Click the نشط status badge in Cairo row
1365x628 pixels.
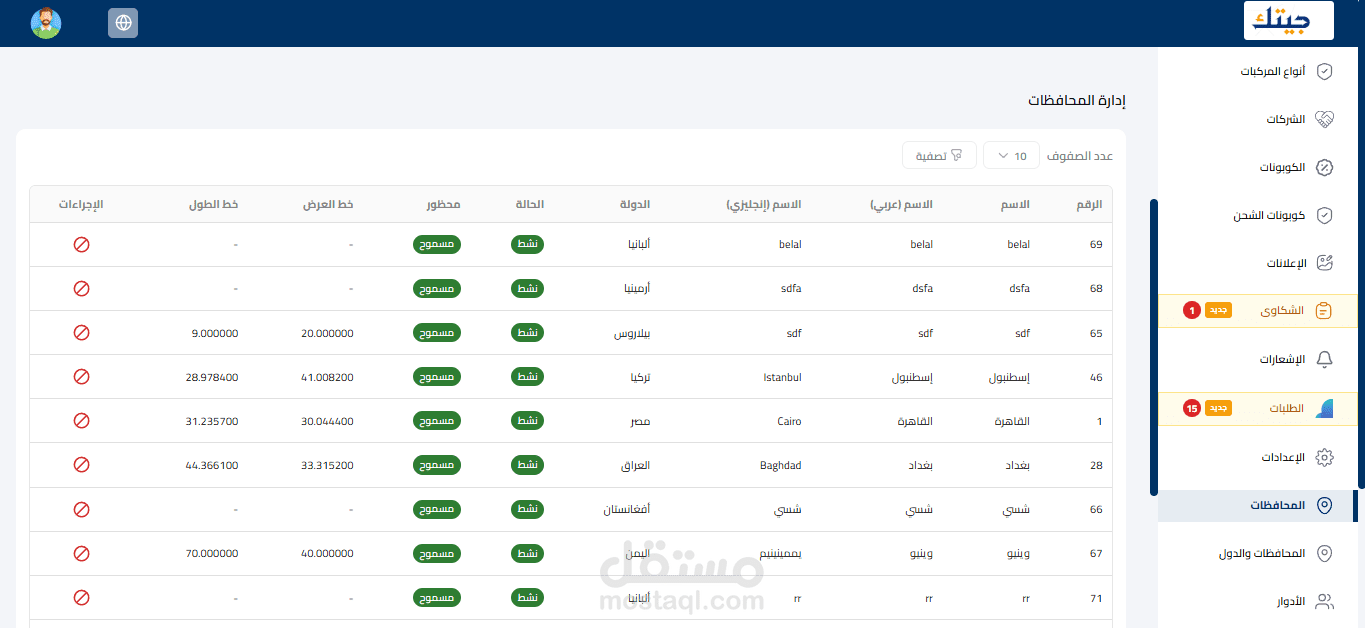(x=527, y=421)
